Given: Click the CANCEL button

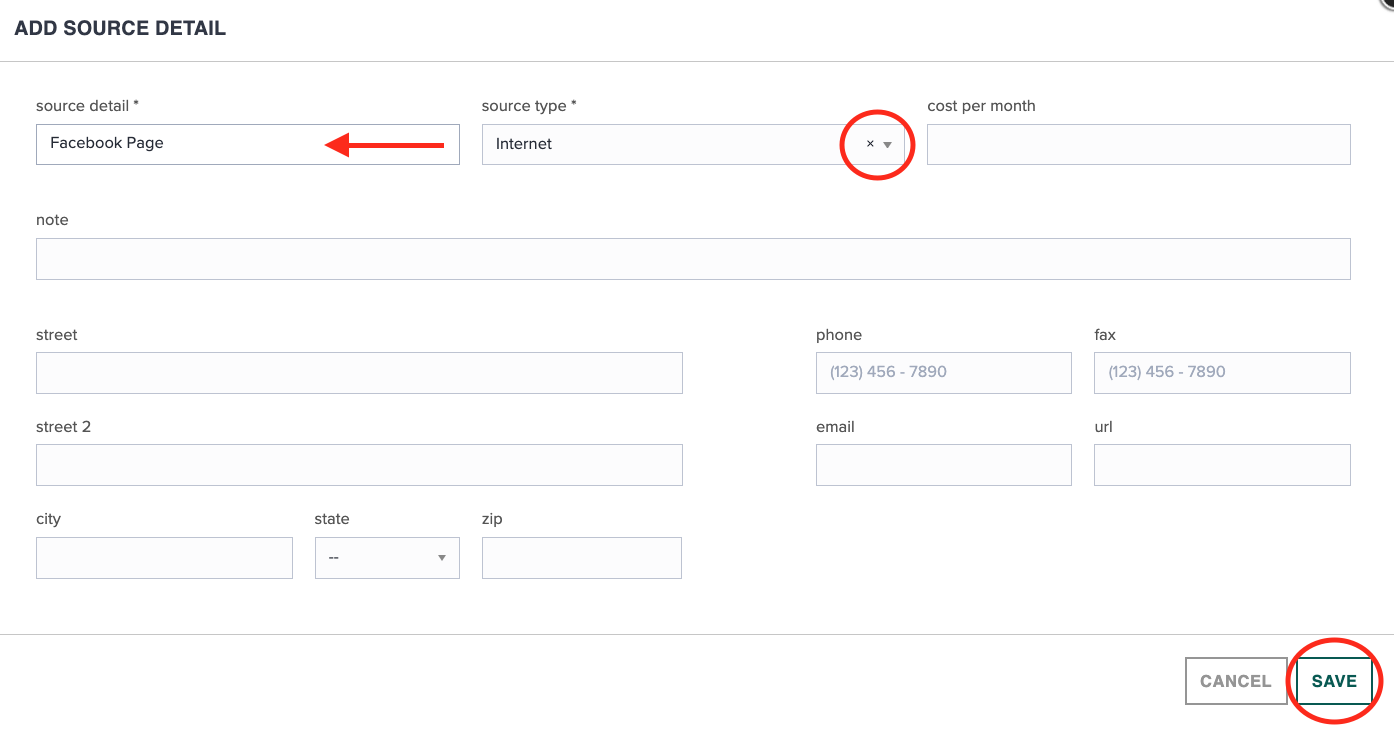Looking at the screenshot, I should (x=1236, y=680).
